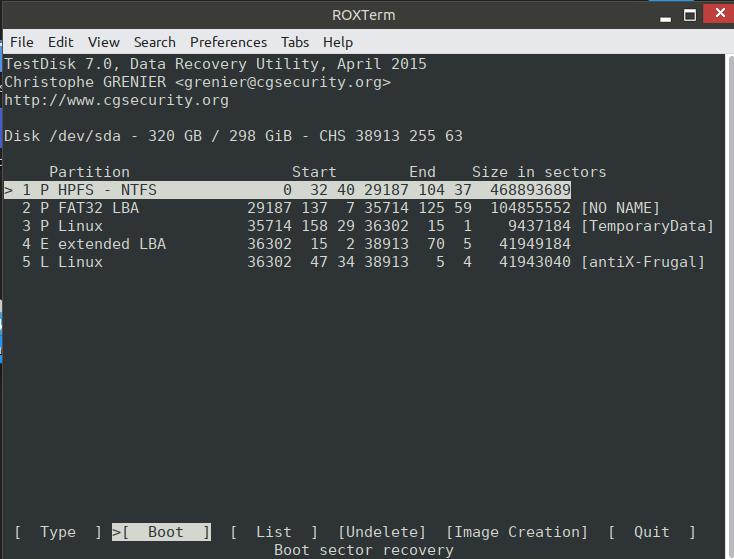734x559 pixels.
Task: Click the Linux TemporaryData partition label
Action: pos(647,226)
